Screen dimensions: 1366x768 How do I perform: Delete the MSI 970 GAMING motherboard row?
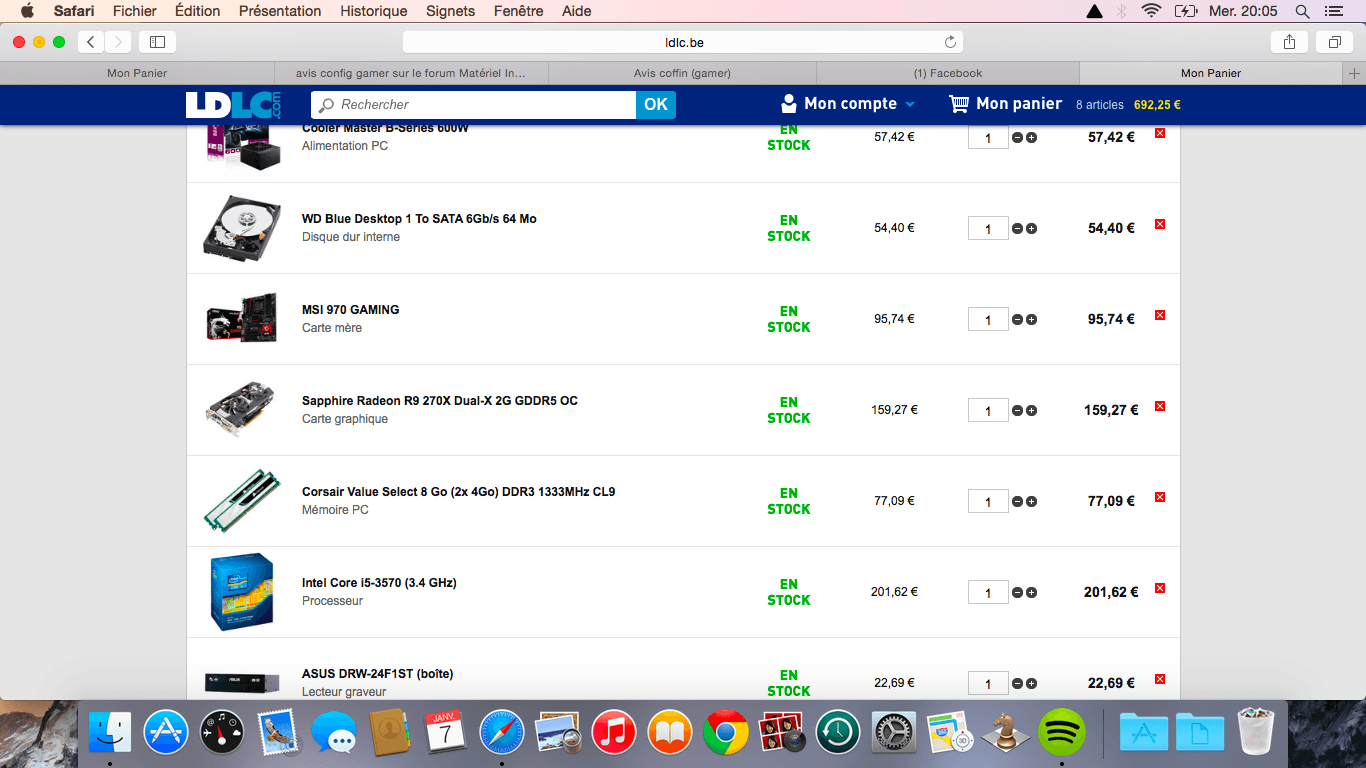point(1160,315)
